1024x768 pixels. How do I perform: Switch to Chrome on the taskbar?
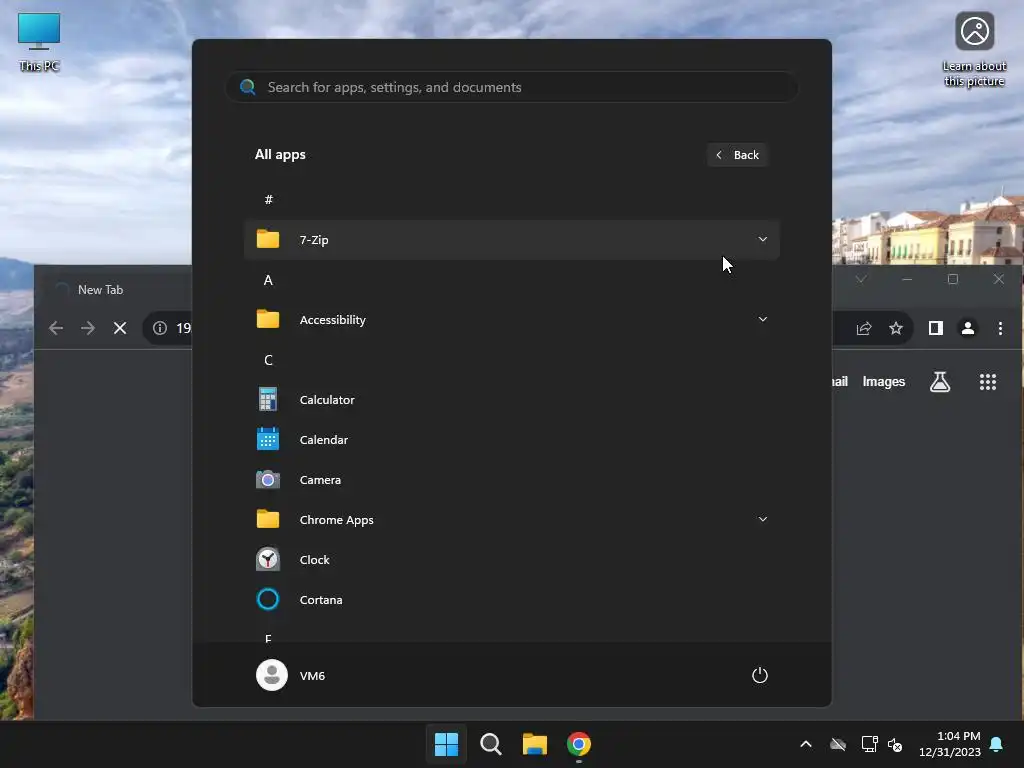click(579, 744)
